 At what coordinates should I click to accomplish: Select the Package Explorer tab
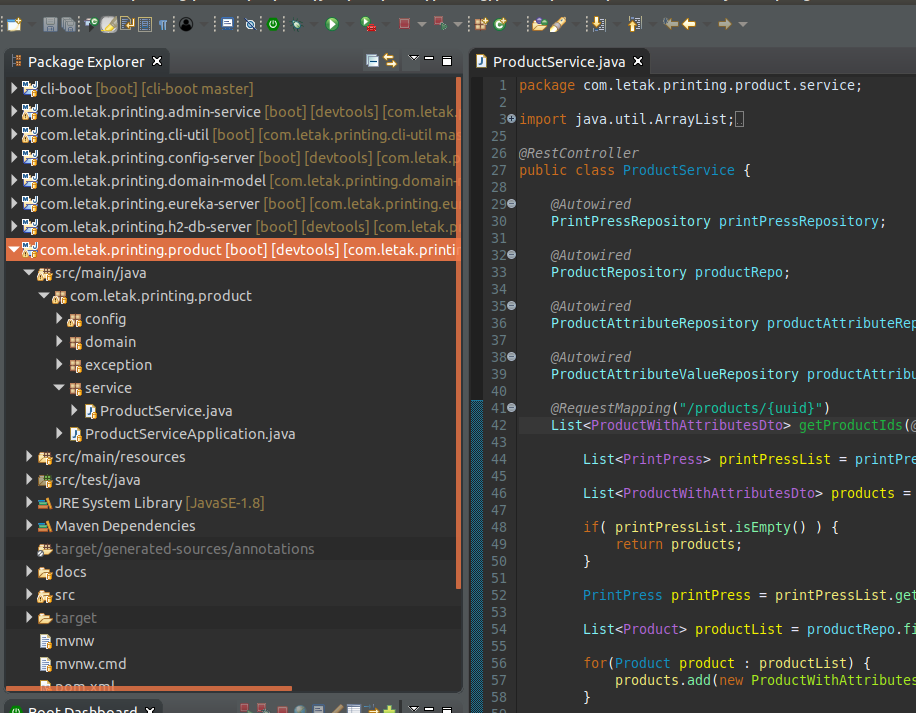tap(86, 62)
